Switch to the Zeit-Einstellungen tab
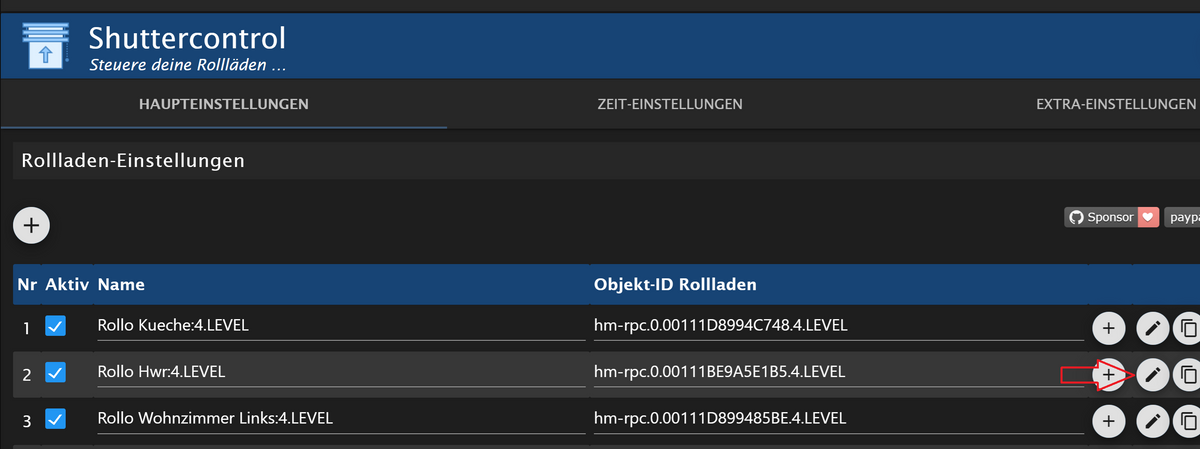Screen dimensions: 1200x449 tap(669, 104)
